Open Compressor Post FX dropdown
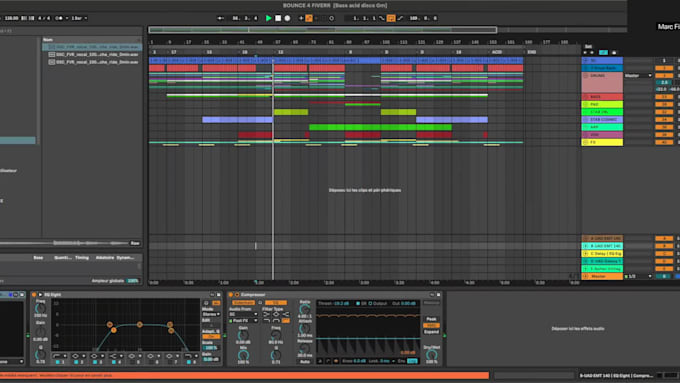 tap(243, 321)
